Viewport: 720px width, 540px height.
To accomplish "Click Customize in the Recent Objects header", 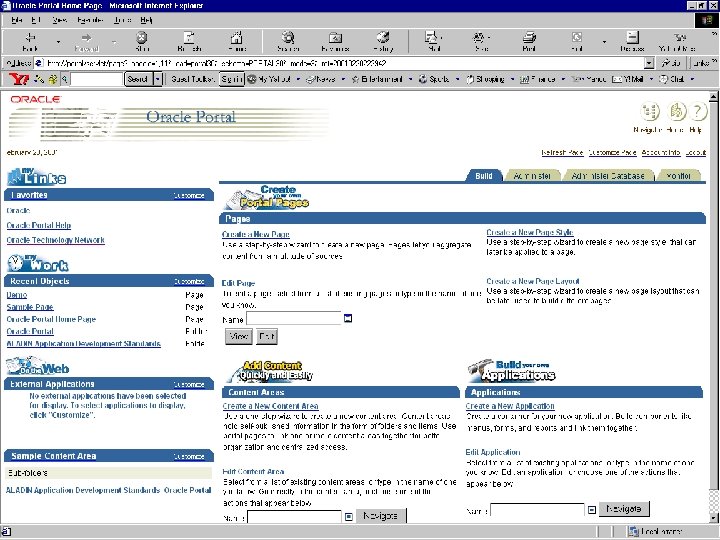I will pyautogui.click(x=189, y=281).
